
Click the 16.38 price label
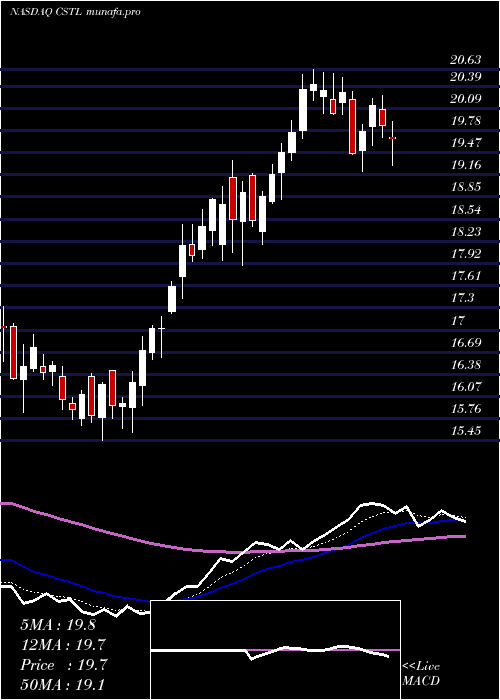pos(466,365)
